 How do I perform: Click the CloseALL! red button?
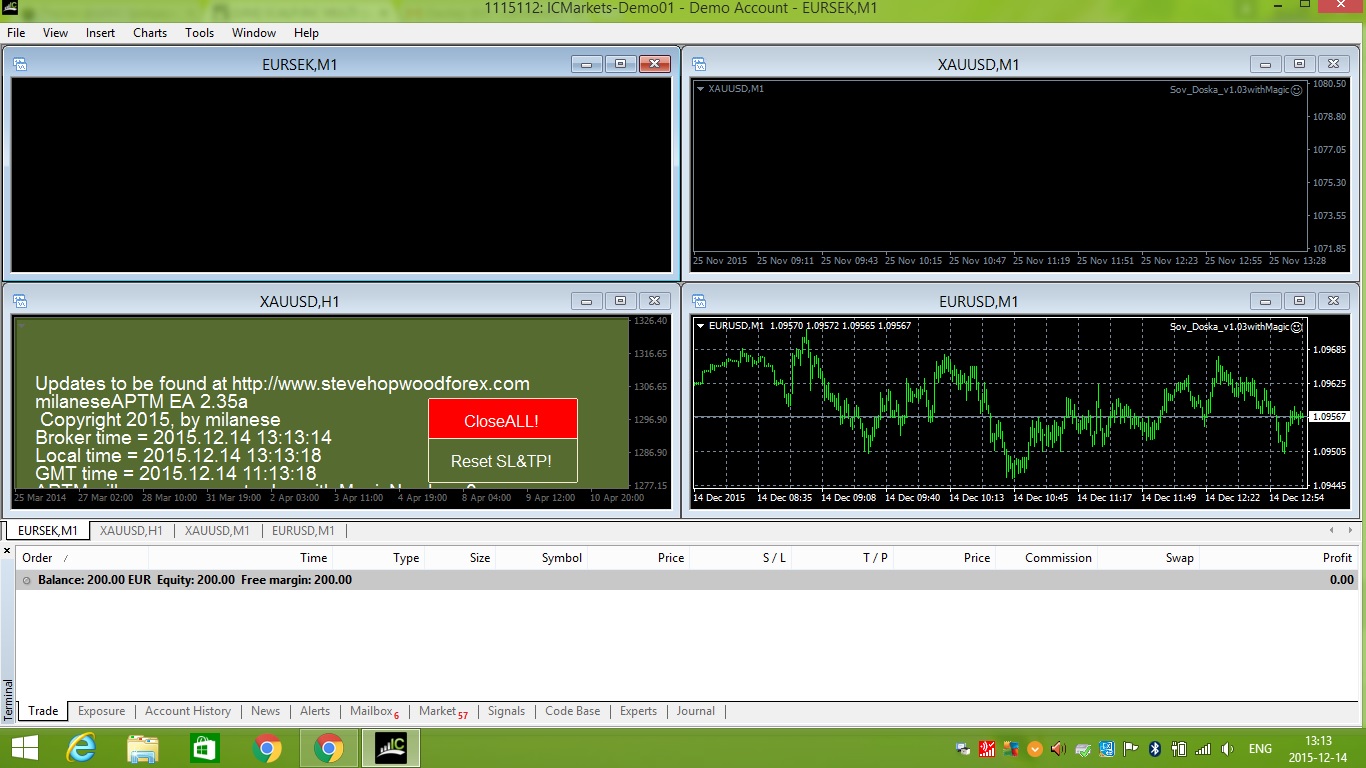point(502,419)
